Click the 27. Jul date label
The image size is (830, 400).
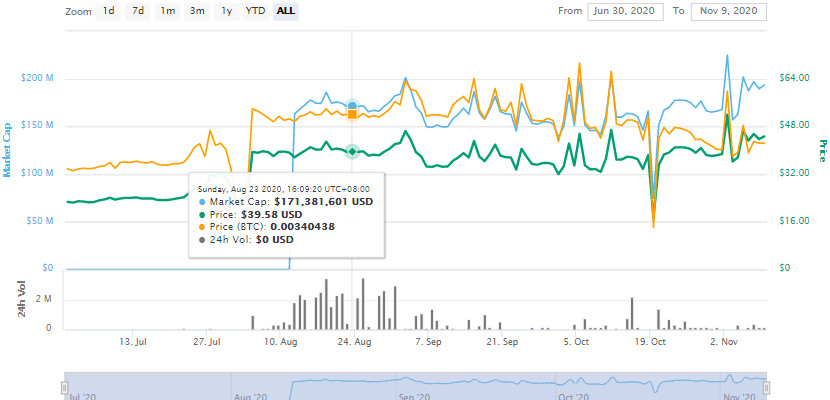click(x=207, y=342)
